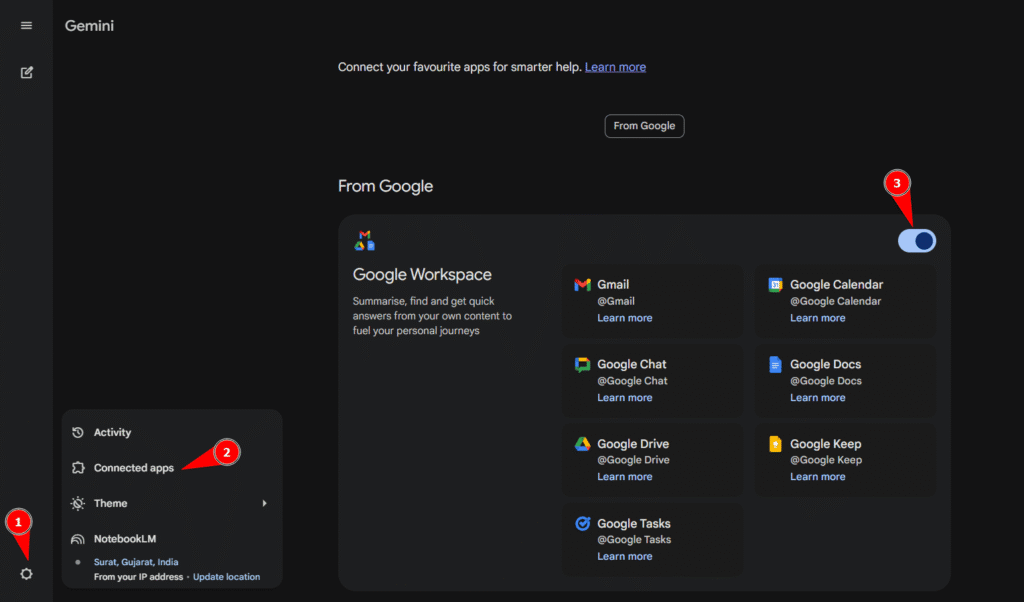1024x602 pixels.
Task: Select the Google Tasks icon
Action: tap(583, 523)
